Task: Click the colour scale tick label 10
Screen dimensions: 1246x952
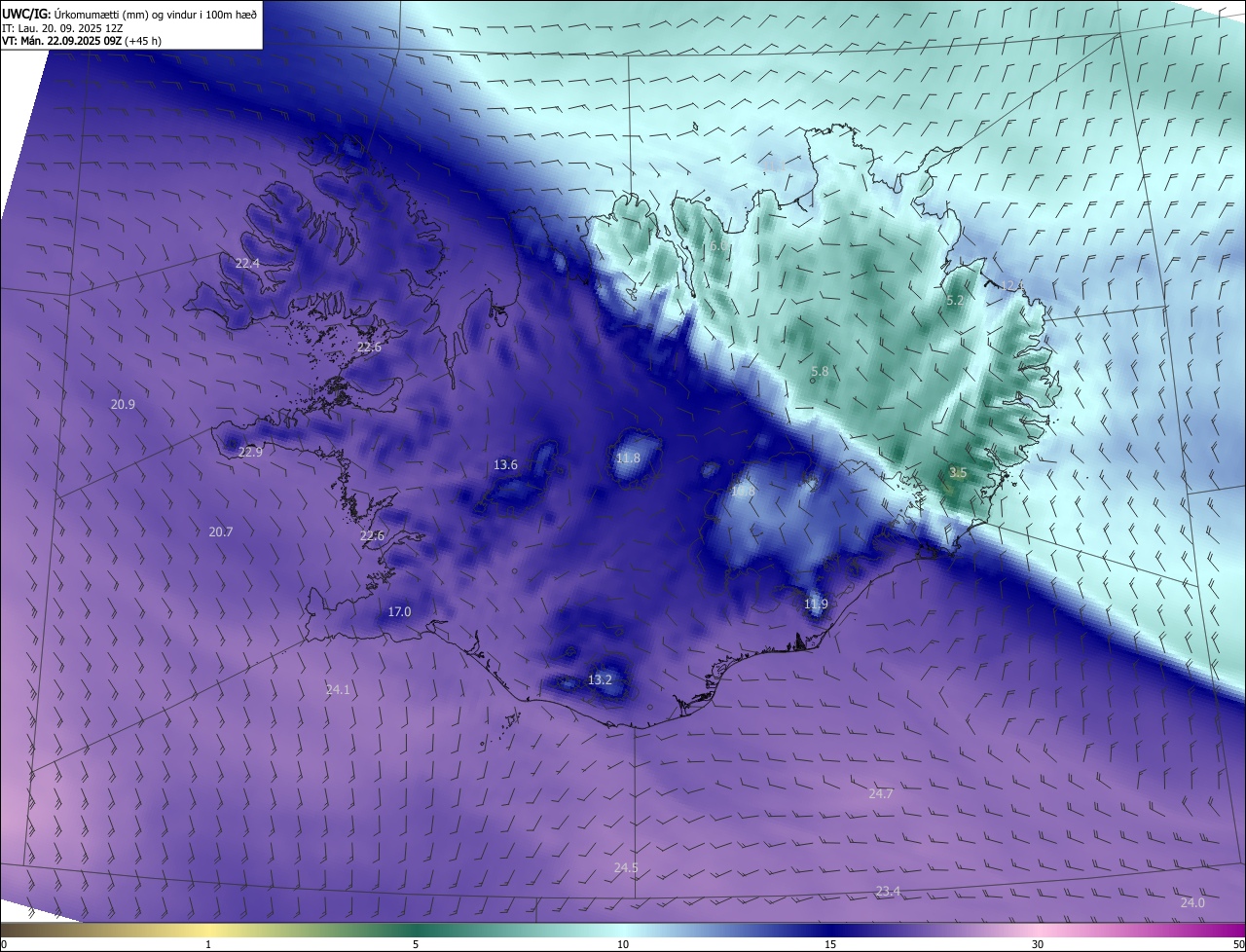Action: point(623,944)
